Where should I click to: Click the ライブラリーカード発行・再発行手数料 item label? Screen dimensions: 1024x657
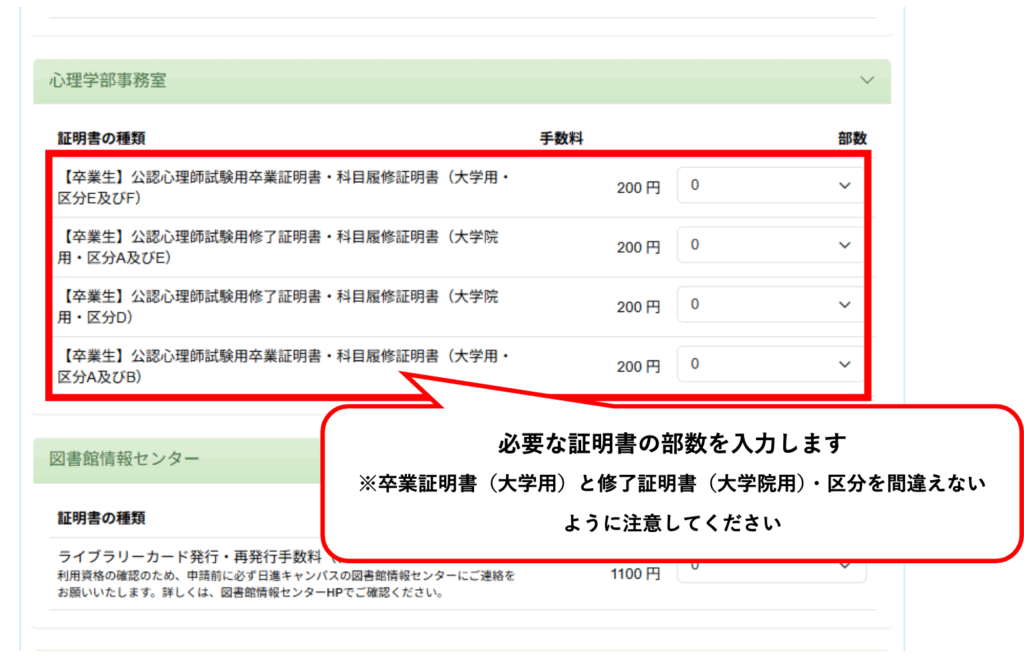pyautogui.click(x=190, y=556)
